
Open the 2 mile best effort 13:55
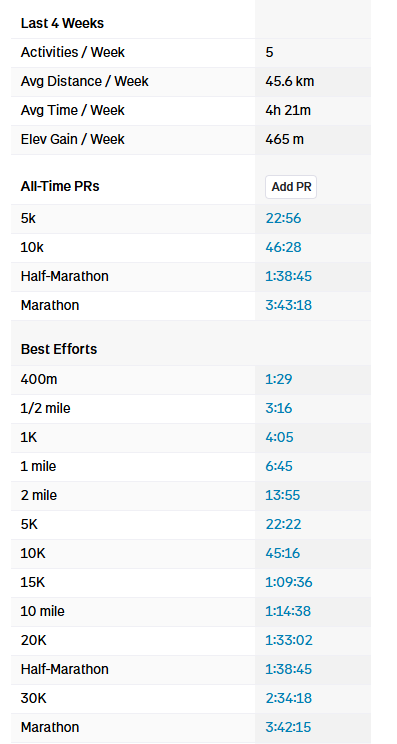(283, 496)
